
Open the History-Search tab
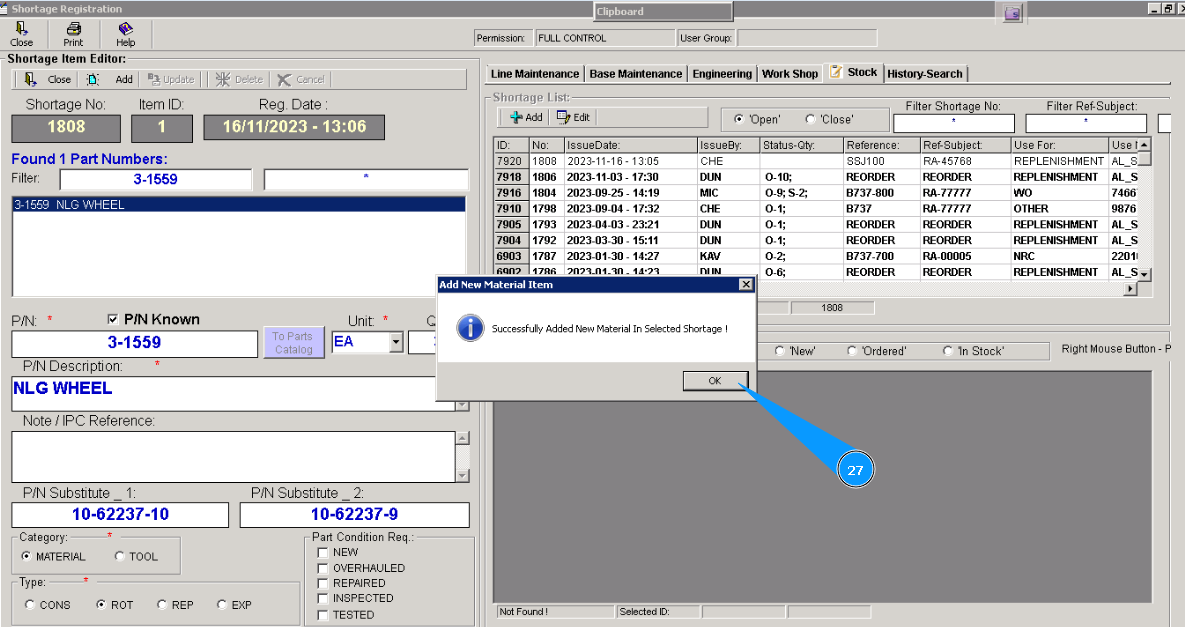tap(925, 74)
